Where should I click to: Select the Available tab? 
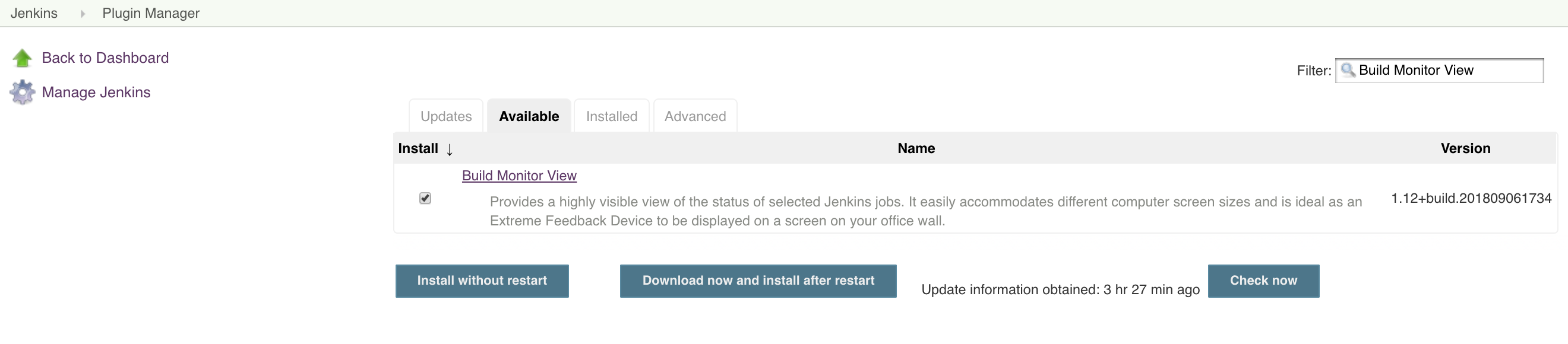click(529, 116)
